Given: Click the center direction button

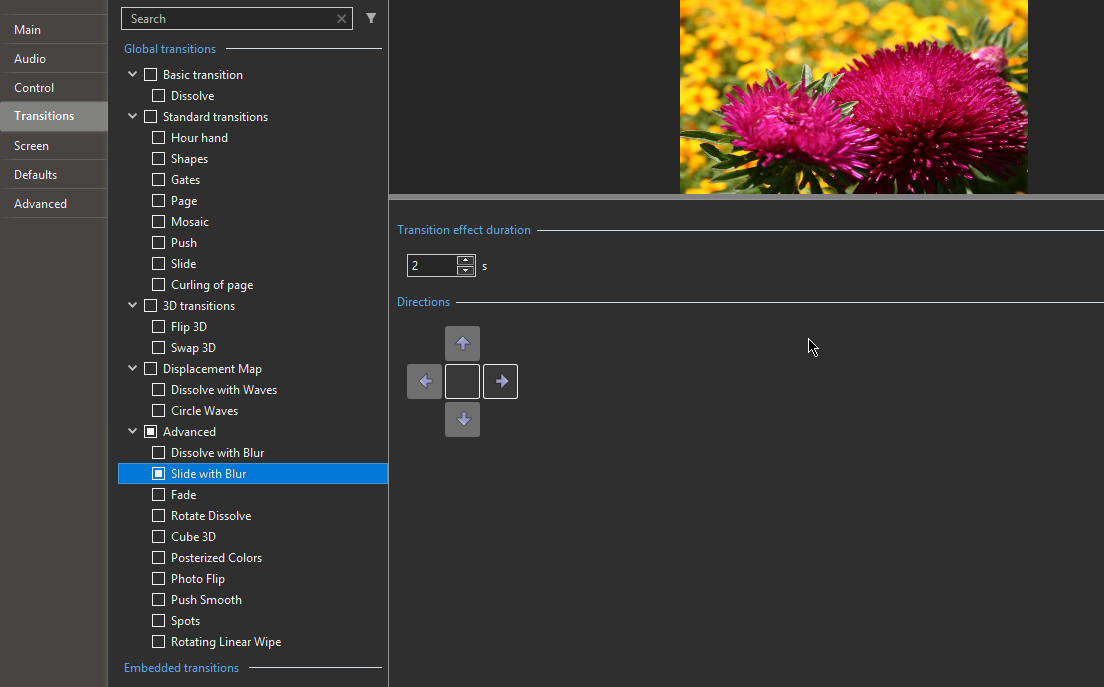Looking at the screenshot, I should 462,381.
